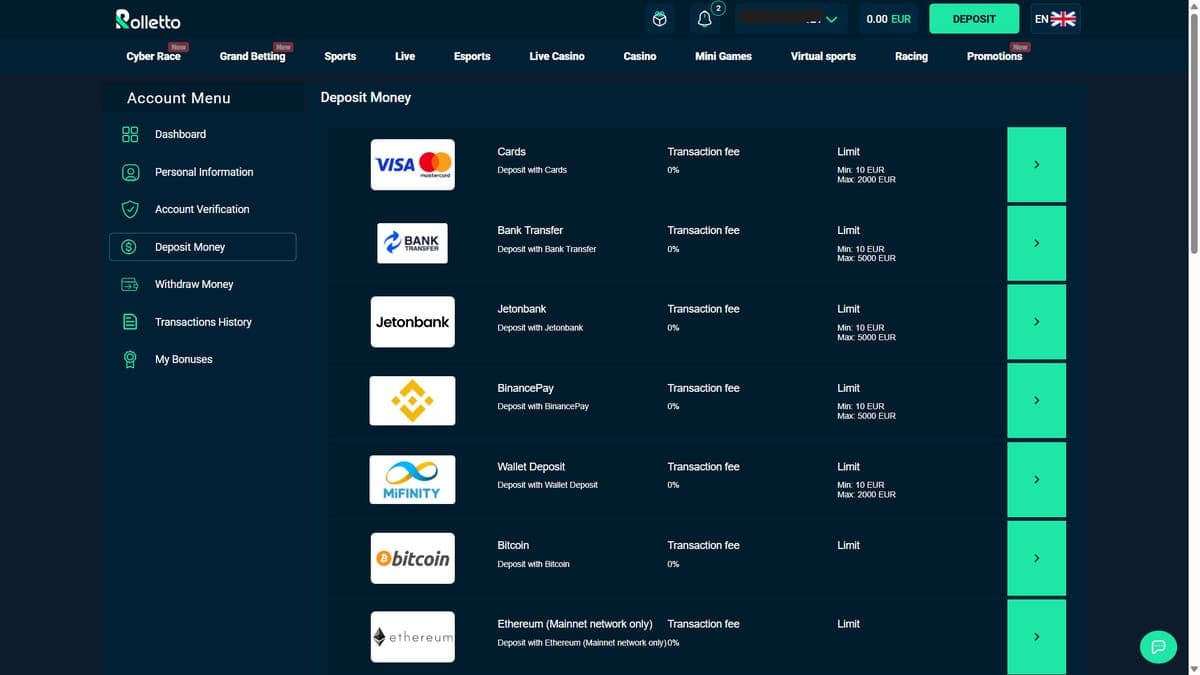Open the notifications bell
The width and height of the screenshot is (1200, 675).
point(705,19)
